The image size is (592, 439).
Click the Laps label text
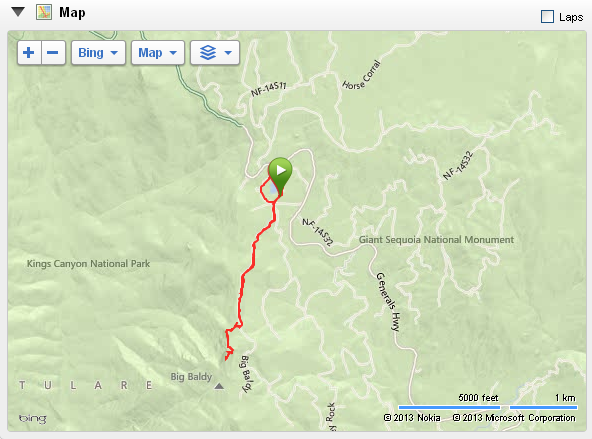pos(571,17)
